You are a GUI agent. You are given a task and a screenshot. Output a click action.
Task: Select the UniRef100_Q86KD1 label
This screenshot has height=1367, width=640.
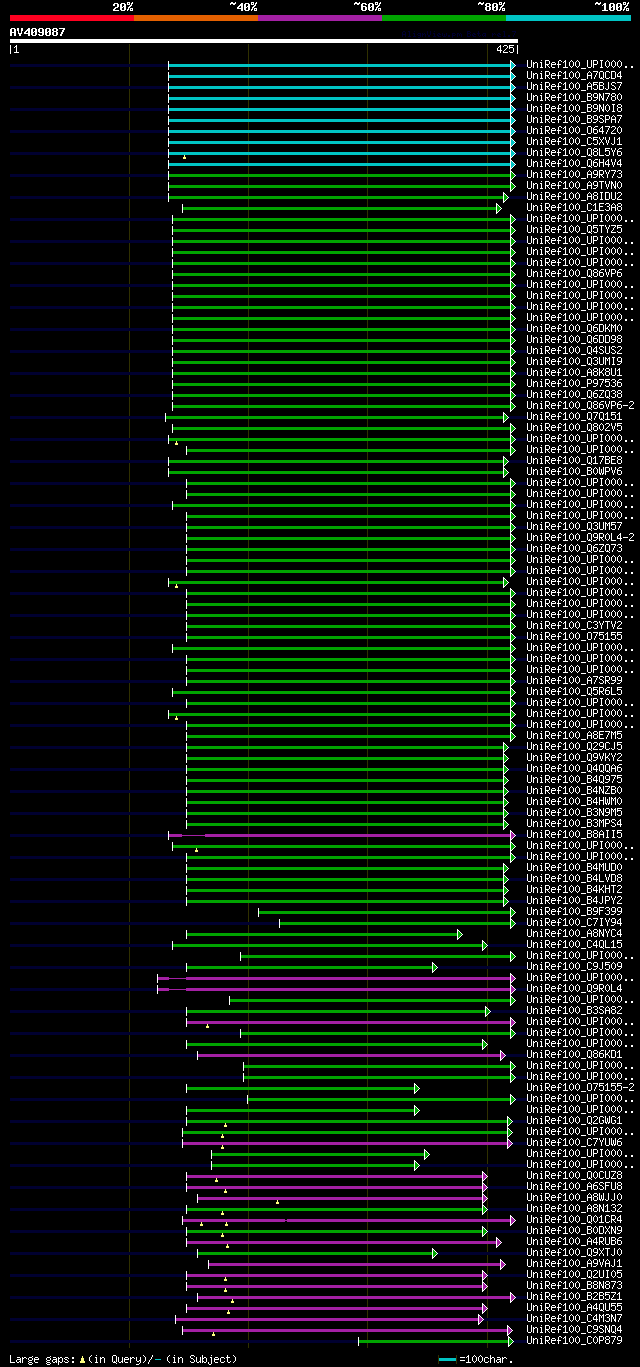[574, 1054]
